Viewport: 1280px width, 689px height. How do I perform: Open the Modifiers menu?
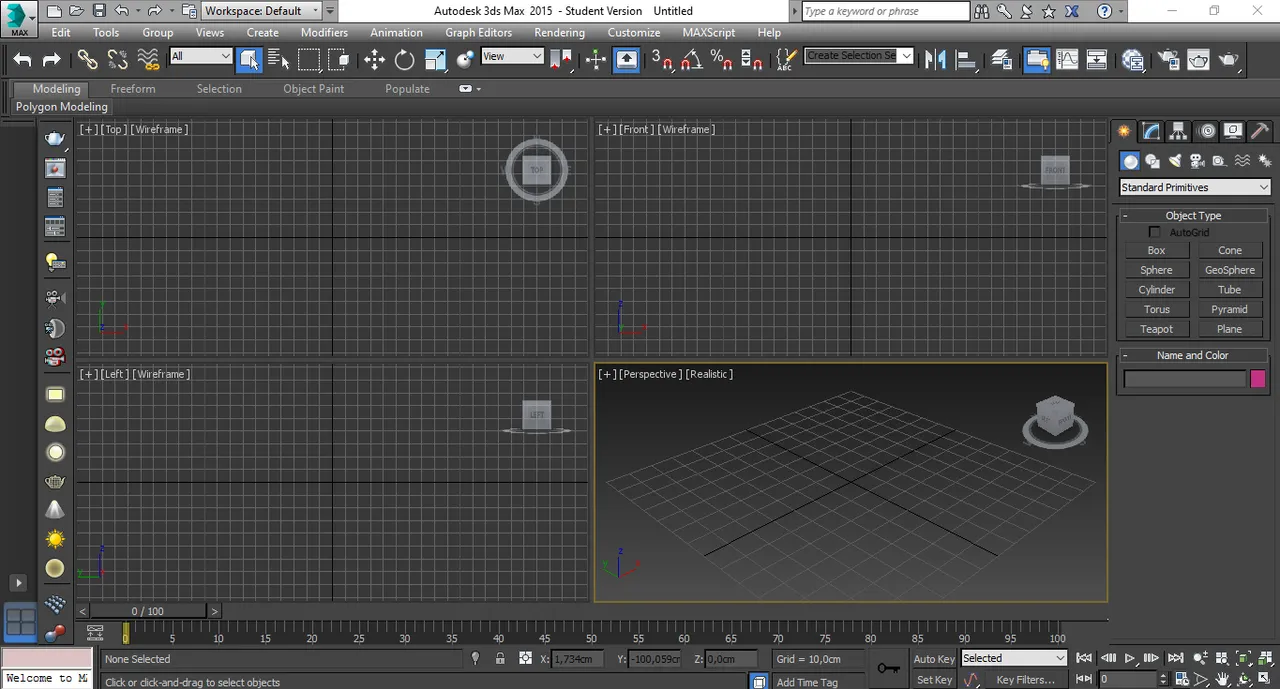click(324, 32)
